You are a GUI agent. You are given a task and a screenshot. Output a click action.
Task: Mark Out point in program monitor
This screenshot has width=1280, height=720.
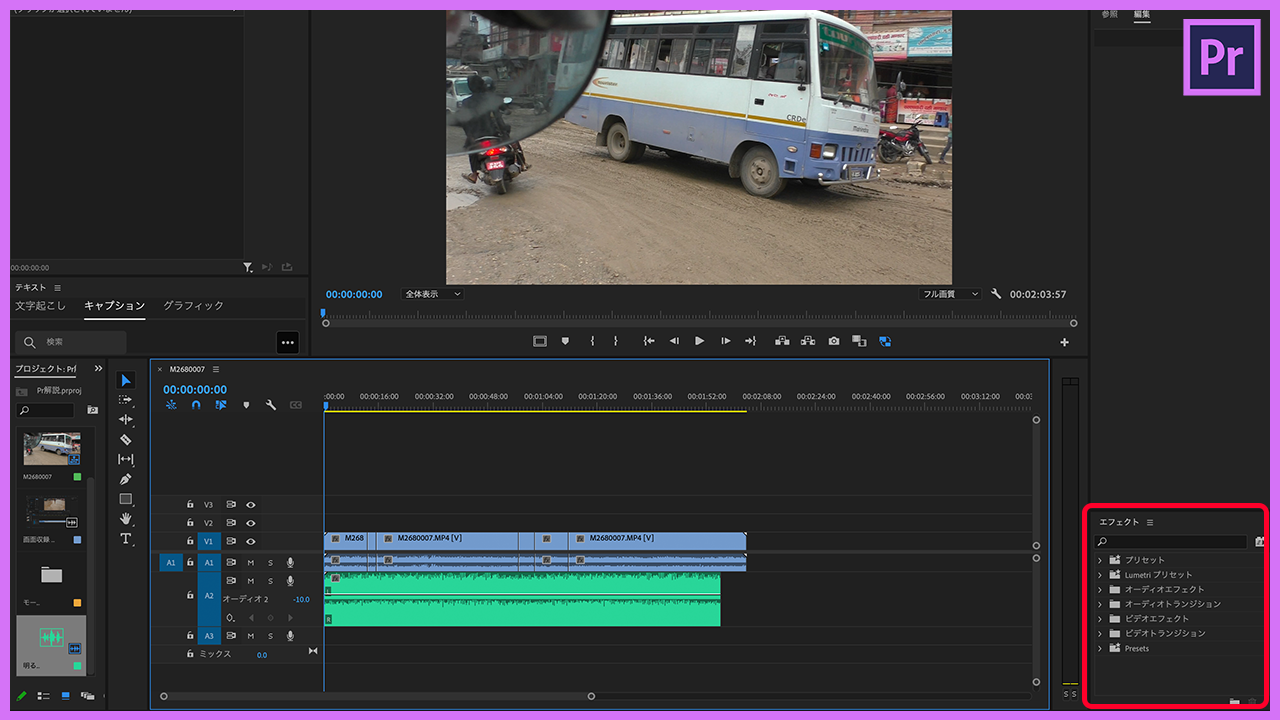(x=615, y=341)
